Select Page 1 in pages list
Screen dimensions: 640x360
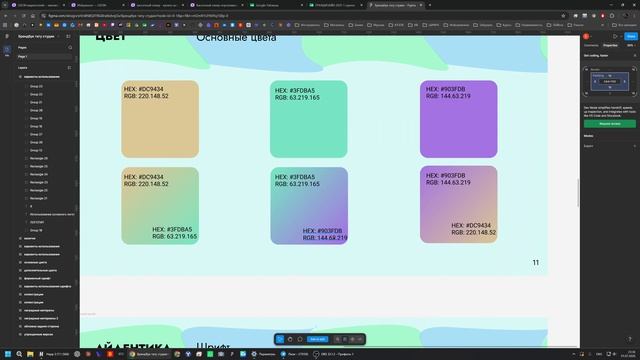[x=44, y=57]
